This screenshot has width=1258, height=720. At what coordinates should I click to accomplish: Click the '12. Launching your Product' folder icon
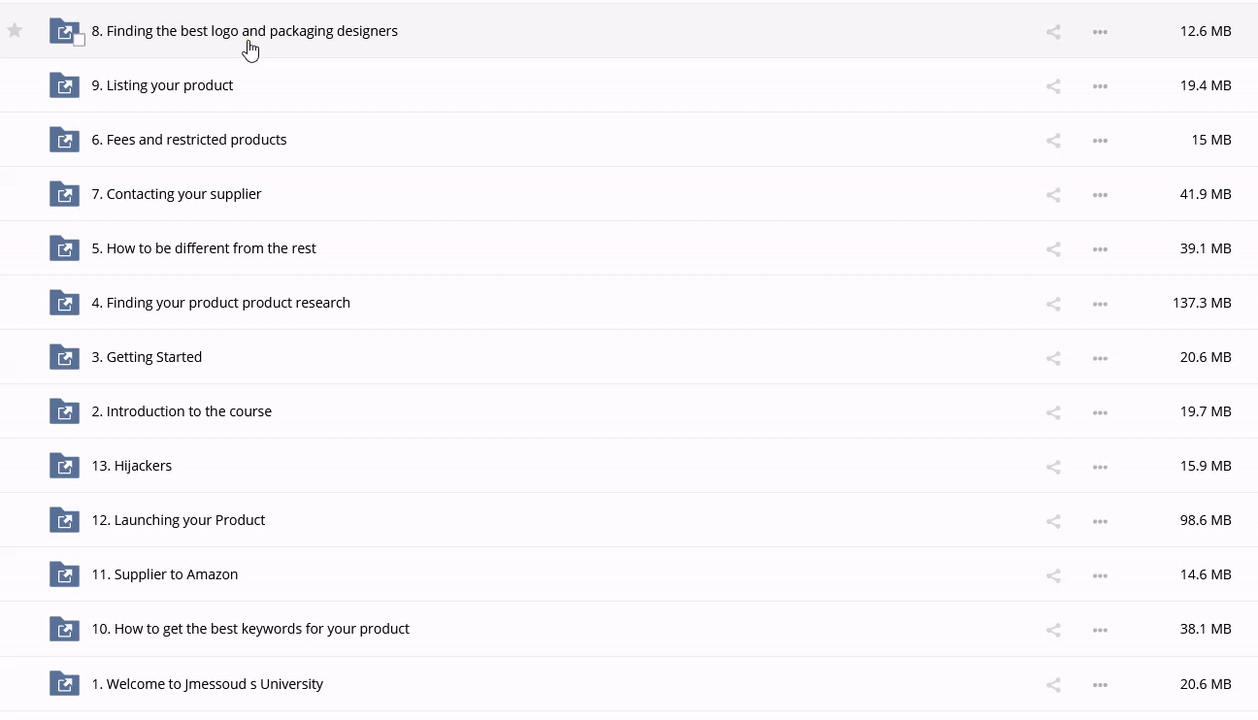point(64,520)
